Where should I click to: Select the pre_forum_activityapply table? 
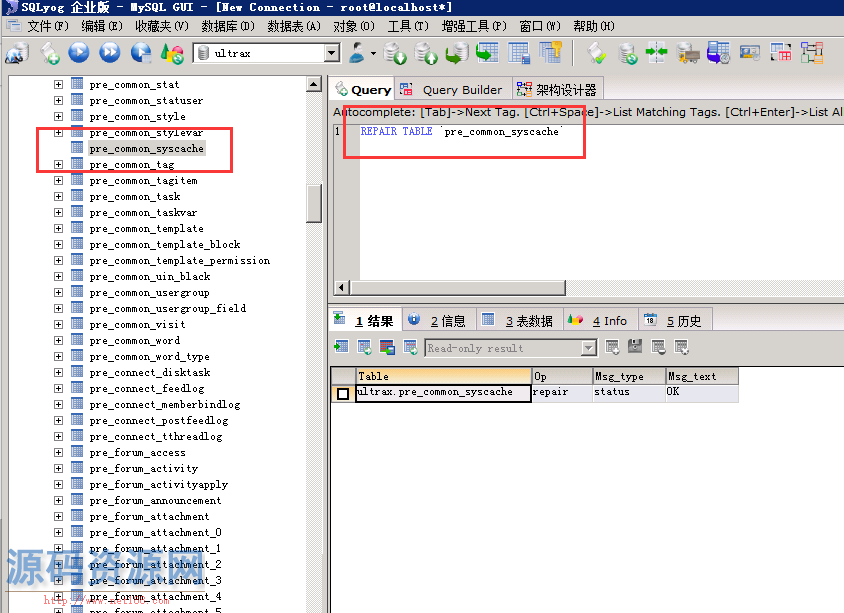[158, 484]
